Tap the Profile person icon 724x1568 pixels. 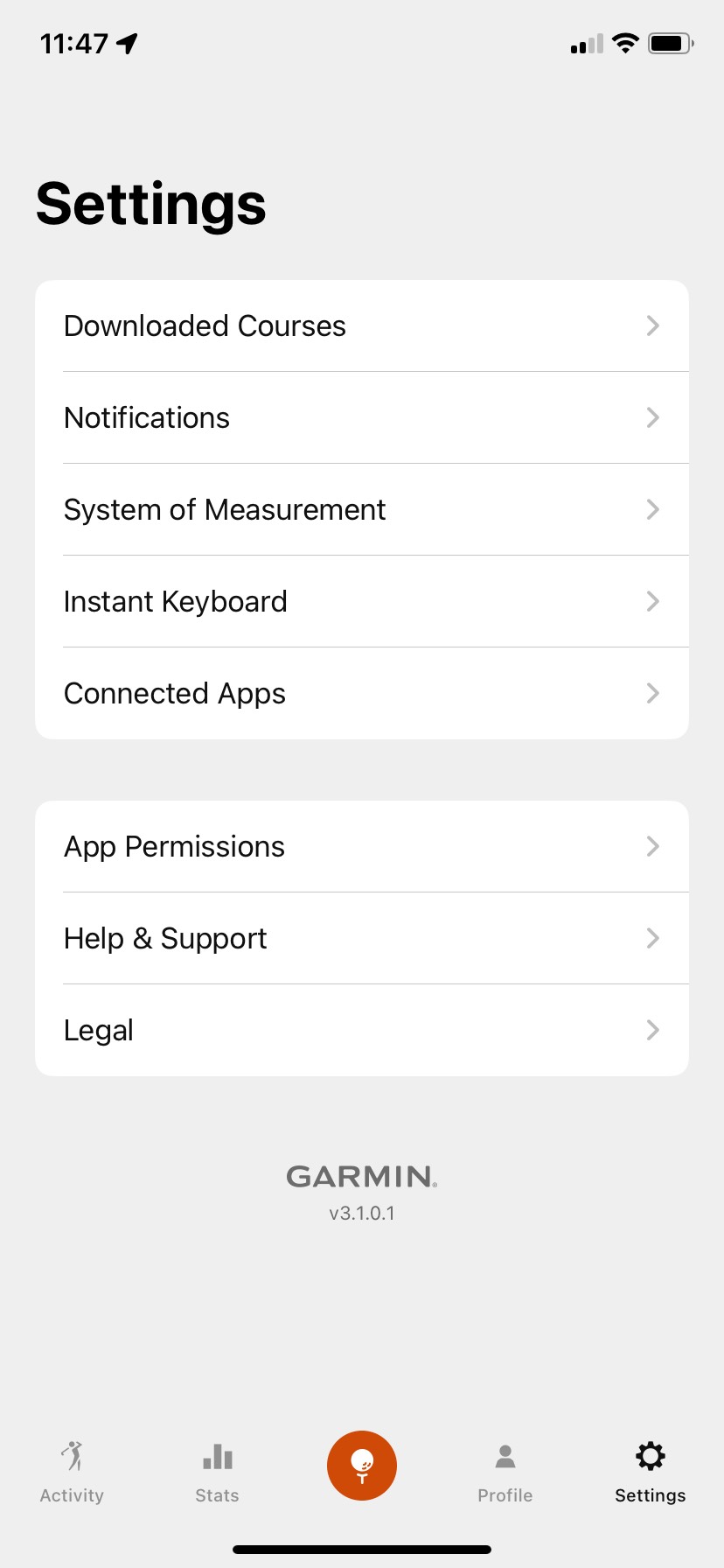pyautogui.click(x=505, y=1457)
